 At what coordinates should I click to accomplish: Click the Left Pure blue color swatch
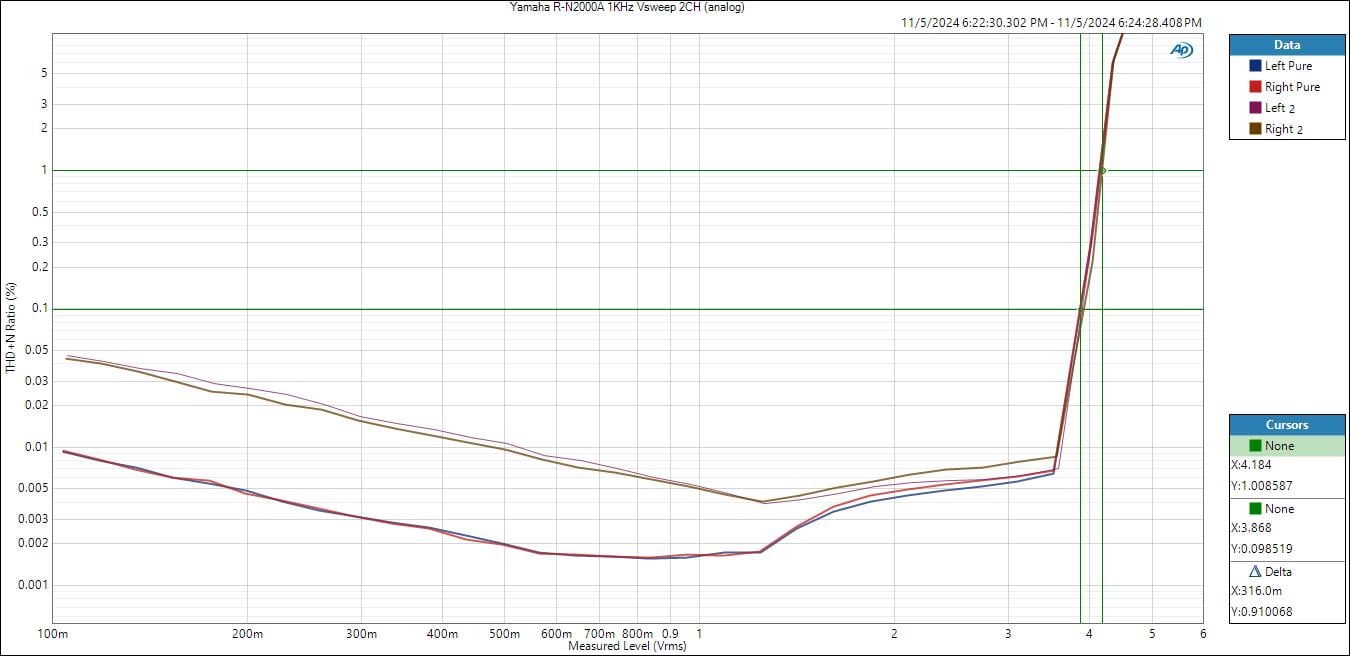pyautogui.click(x=1255, y=66)
